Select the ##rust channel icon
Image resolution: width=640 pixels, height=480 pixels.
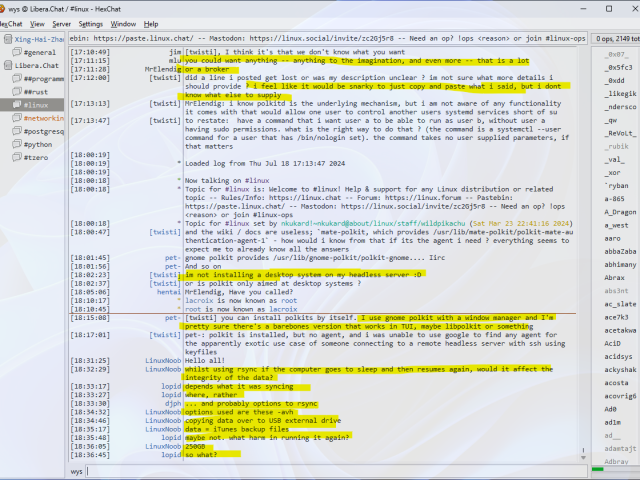pos(17,91)
